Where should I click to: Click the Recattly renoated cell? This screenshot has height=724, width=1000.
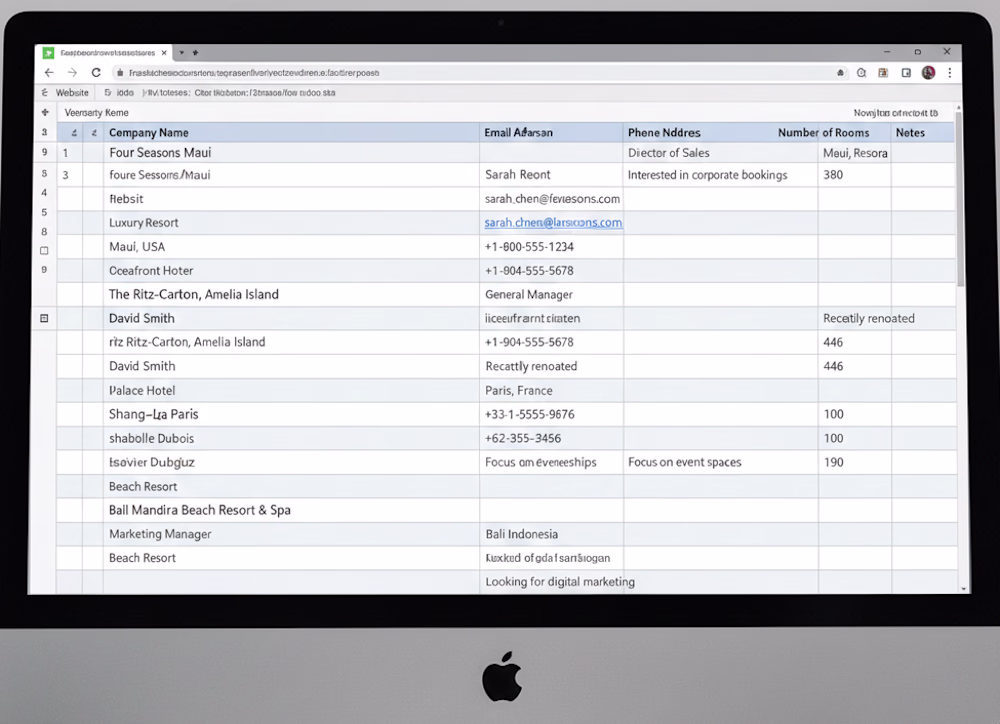tap(551, 366)
